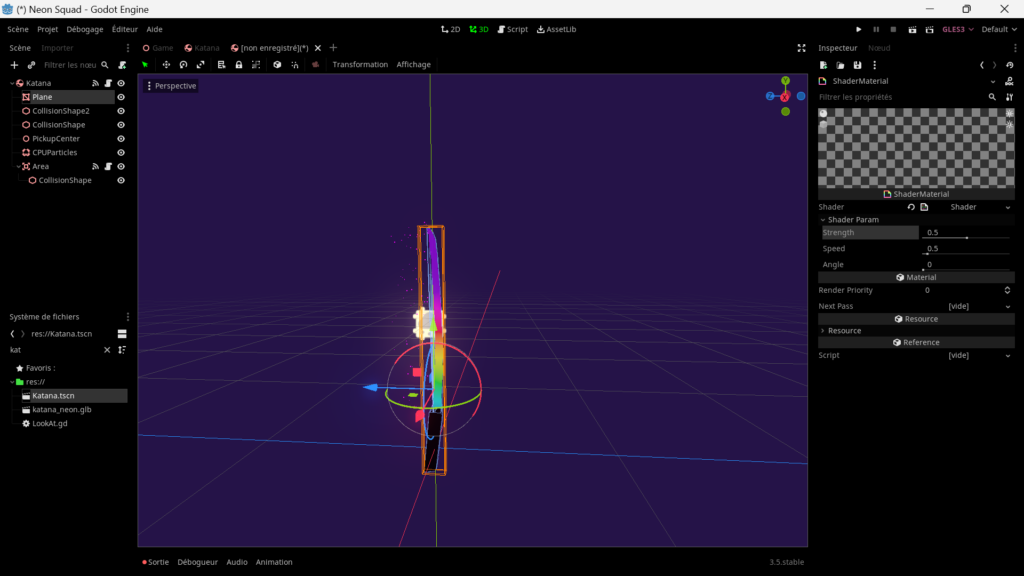Toggle visibility of the Area node

click(120, 166)
